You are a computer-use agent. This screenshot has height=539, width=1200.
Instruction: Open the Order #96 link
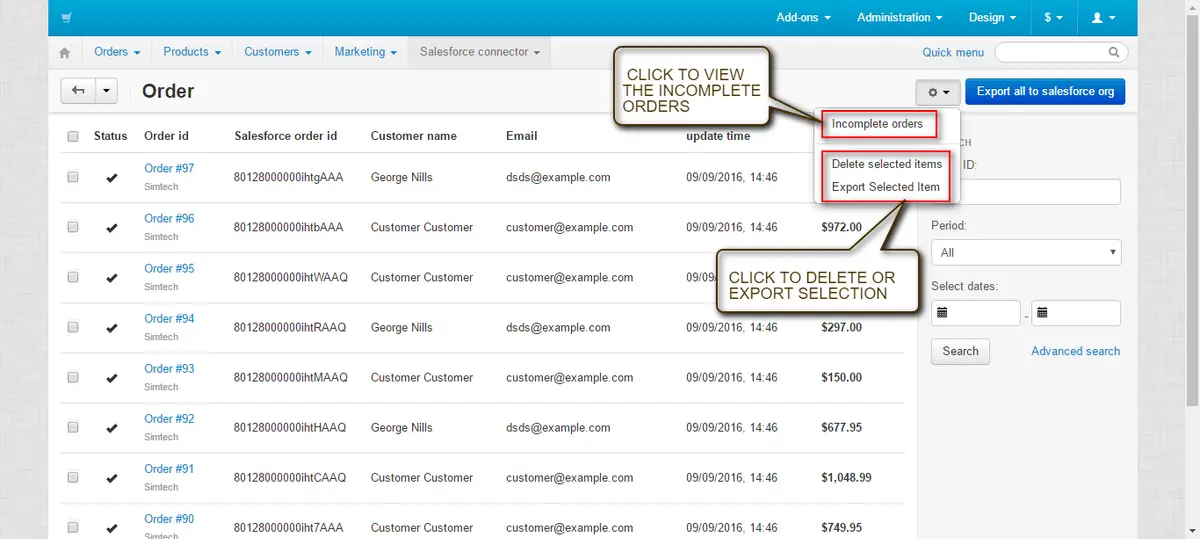click(169, 218)
